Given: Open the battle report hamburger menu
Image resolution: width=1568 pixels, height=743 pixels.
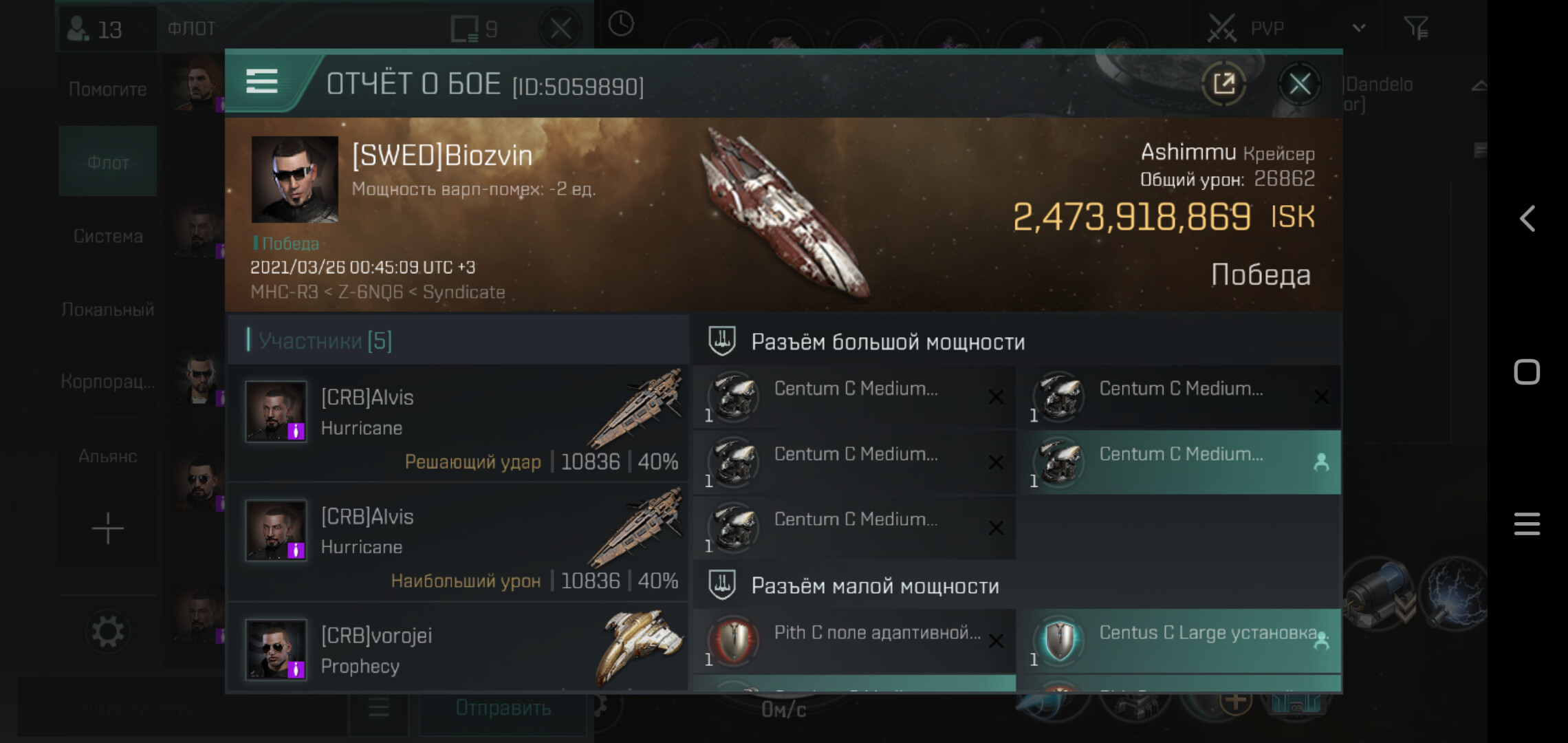Looking at the screenshot, I should pos(261,81).
